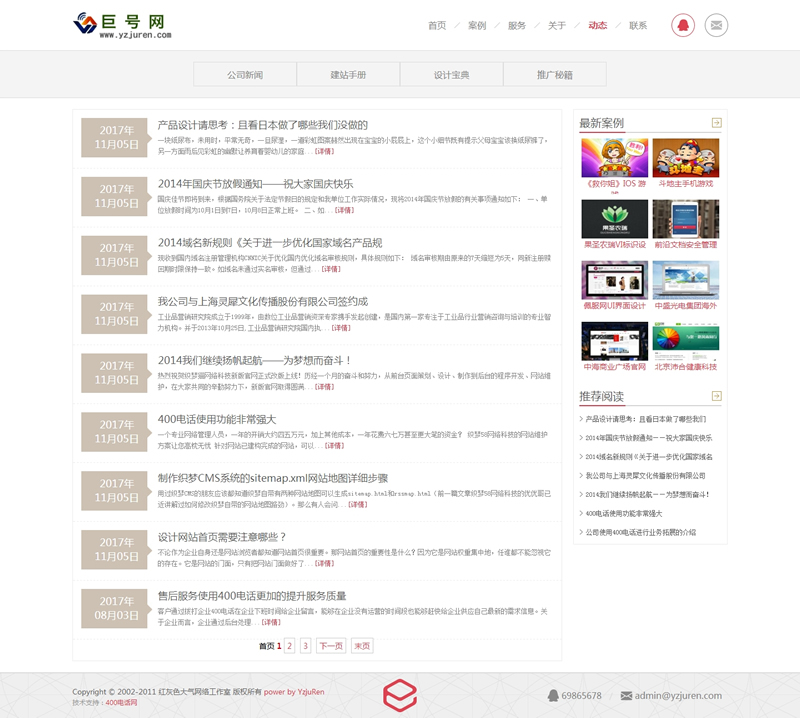This screenshot has width=800, height=718.
Task: Go to the 下一页 page button
Action: pos(331,646)
